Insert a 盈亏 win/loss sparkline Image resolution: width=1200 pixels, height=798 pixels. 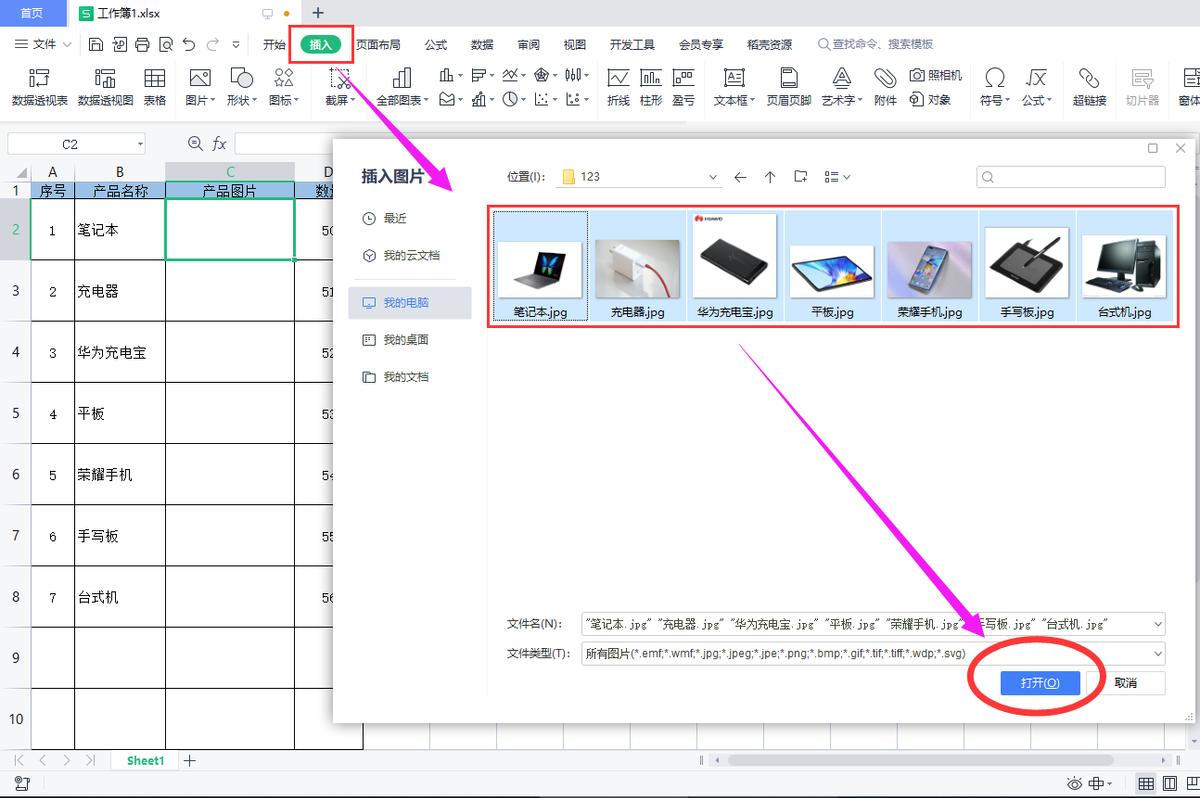pyautogui.click(x=683, y=88)
